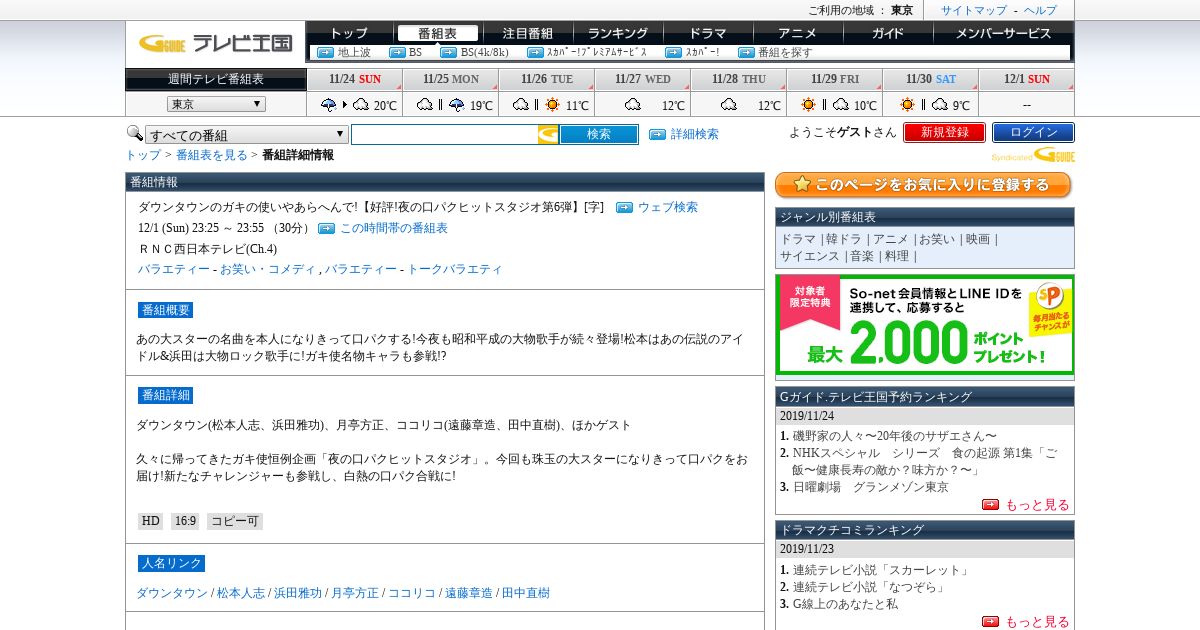Click the yellow G icon in search box

pos(548,134)
